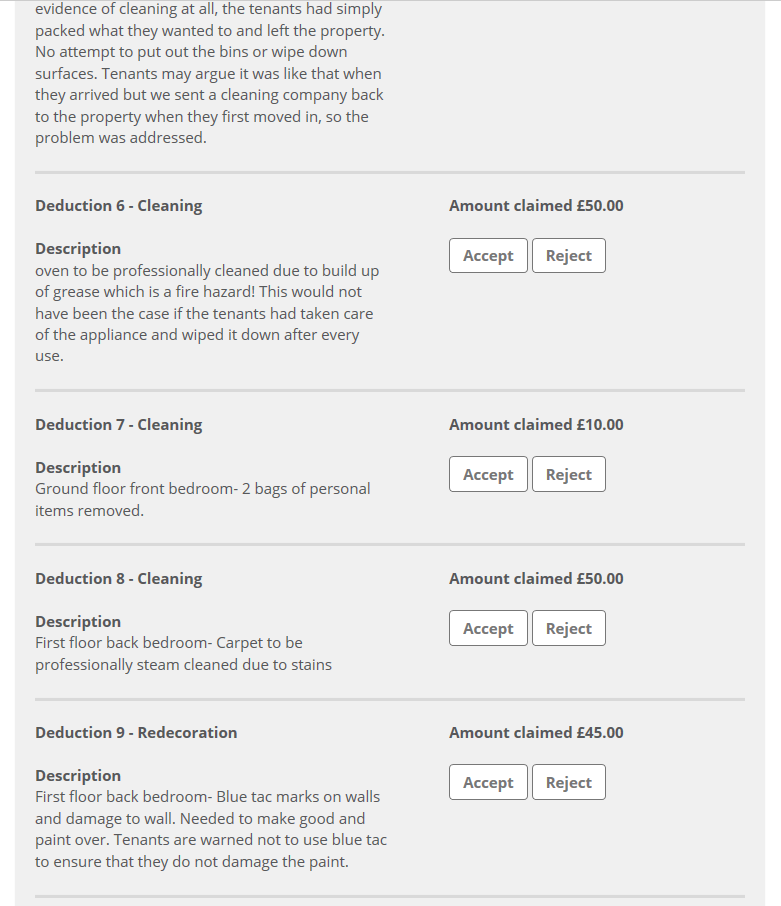Accept Deduction 8 carpet steam cleaning
The image size is (781, 906).
(488, 629)
